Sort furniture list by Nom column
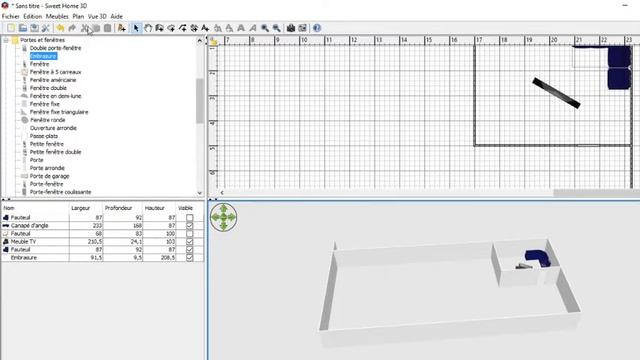Image resolution: width=640 pixels, height=360 pixels. point(35,208)
